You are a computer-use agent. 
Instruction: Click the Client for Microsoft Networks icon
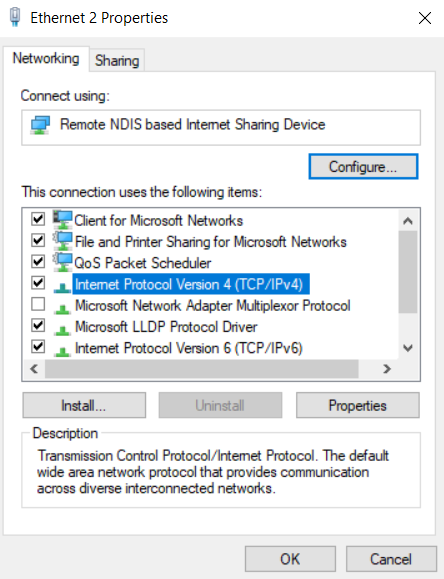(x=62, y=220)
